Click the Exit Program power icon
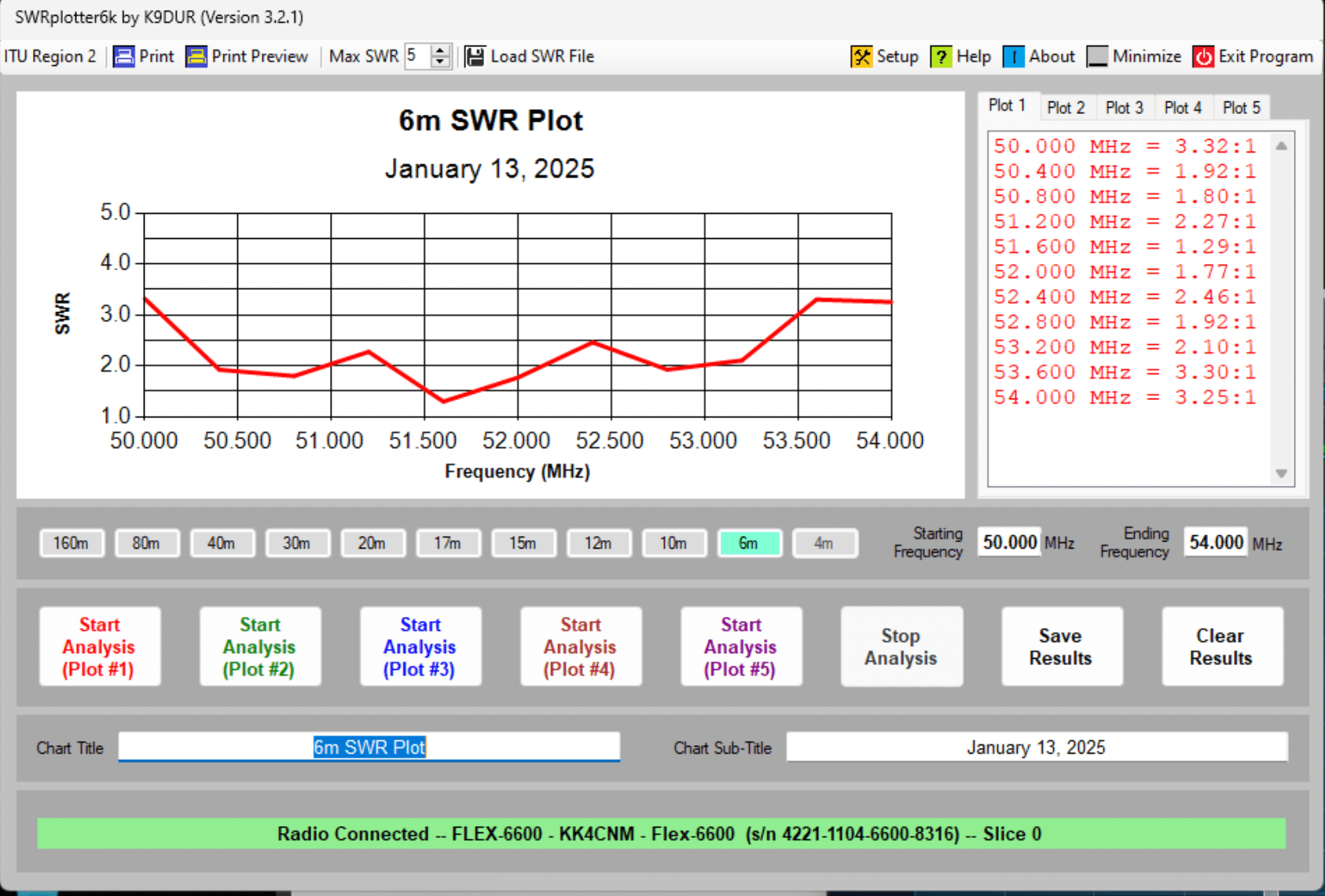This screenshot has width=1325, height=896. 1203,57
